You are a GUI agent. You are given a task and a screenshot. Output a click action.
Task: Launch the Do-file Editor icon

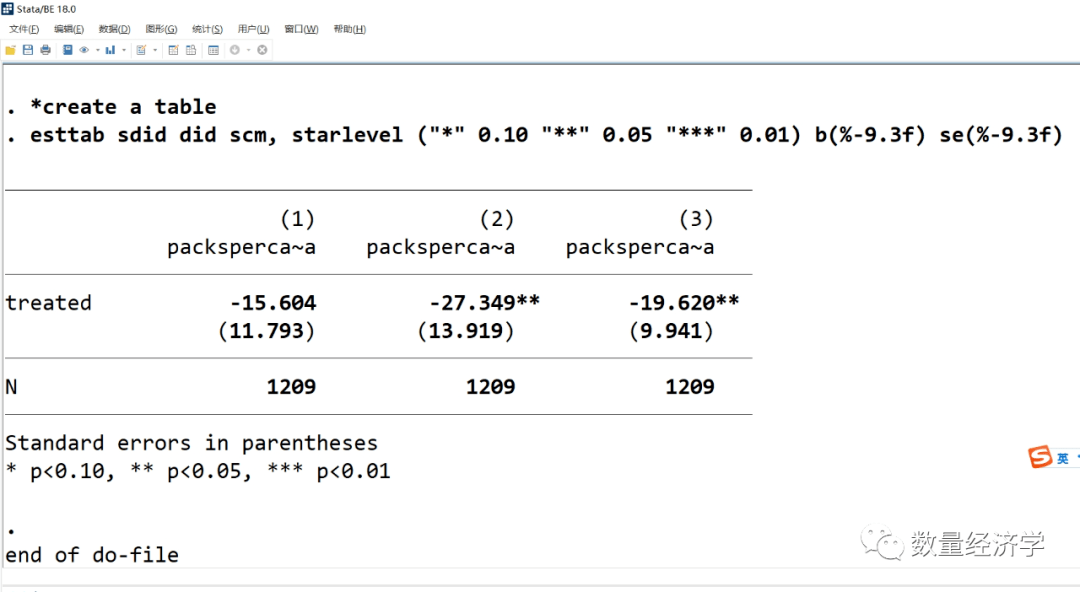(x=141, y=50)
